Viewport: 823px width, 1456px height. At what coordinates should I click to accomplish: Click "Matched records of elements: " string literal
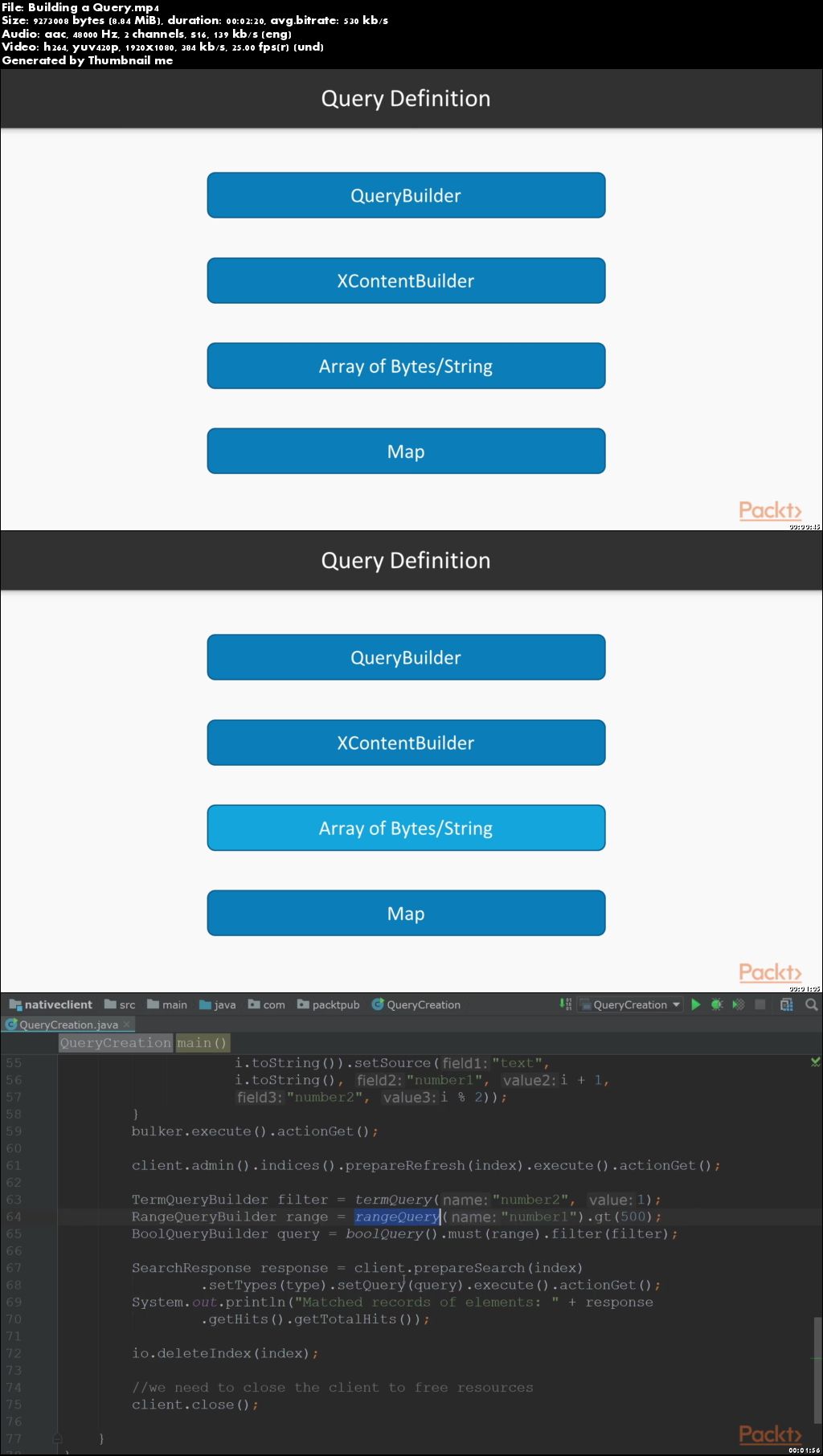(x=427, y=1302)
